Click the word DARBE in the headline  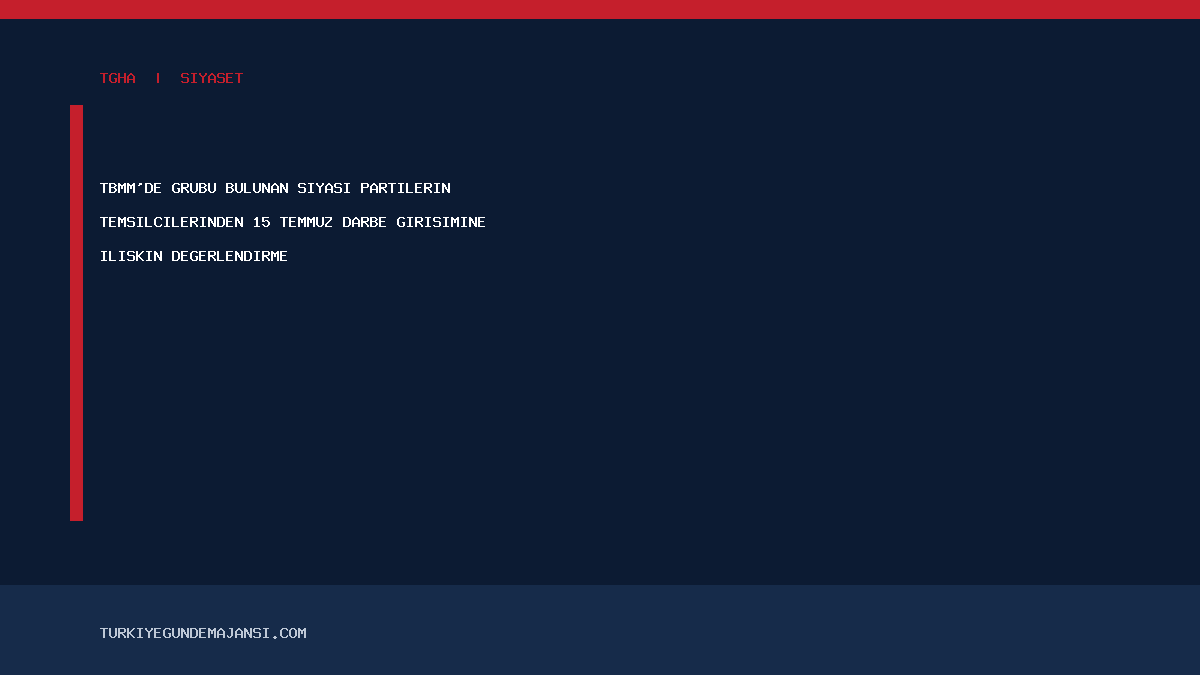pyautogui.click(x=365, y=222)
